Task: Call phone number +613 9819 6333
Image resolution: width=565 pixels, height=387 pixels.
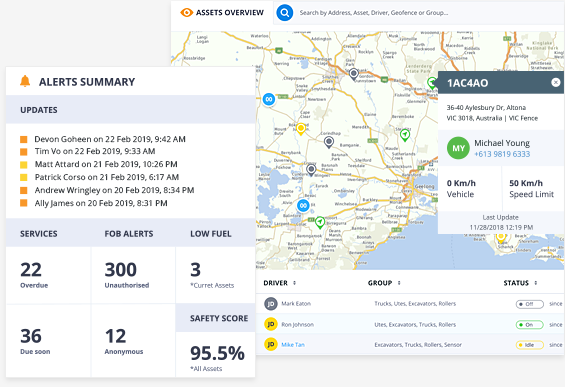Action: pos(502,154)
